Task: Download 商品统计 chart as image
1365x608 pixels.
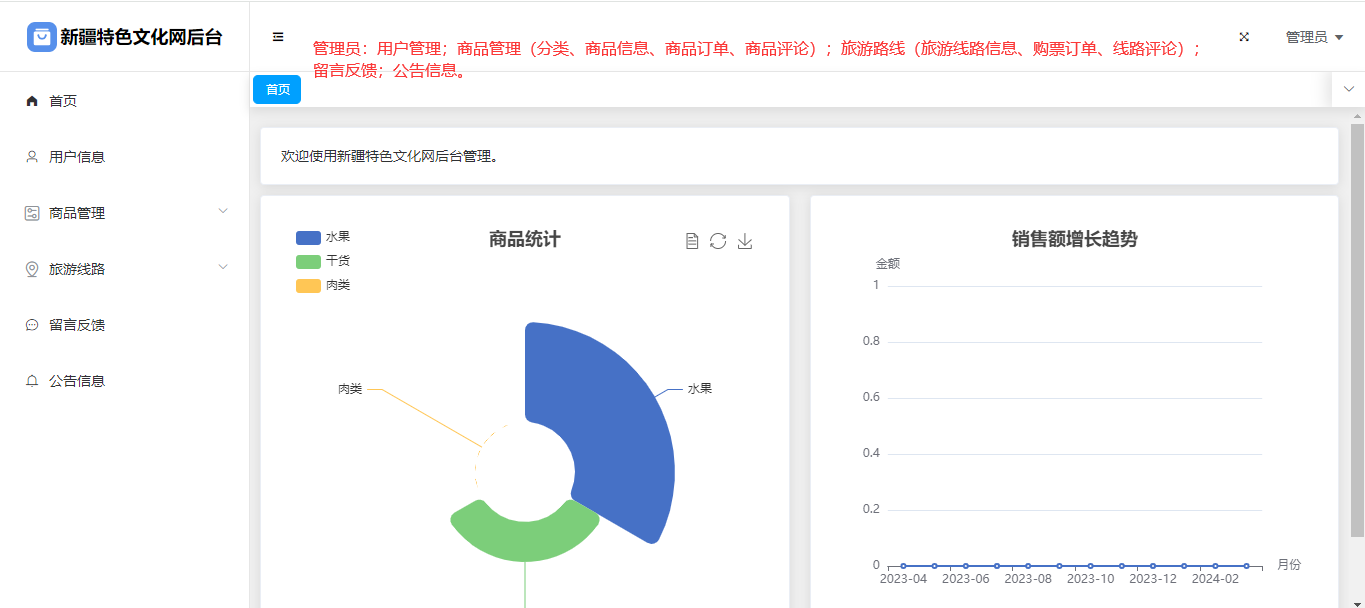Action: click(745, 241)
